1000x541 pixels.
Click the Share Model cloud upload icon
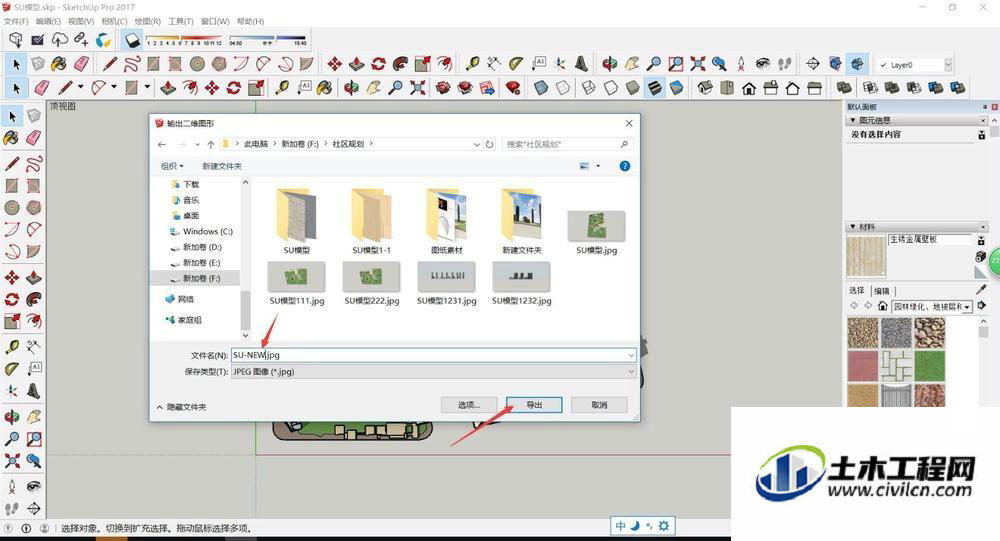point(59,40)
